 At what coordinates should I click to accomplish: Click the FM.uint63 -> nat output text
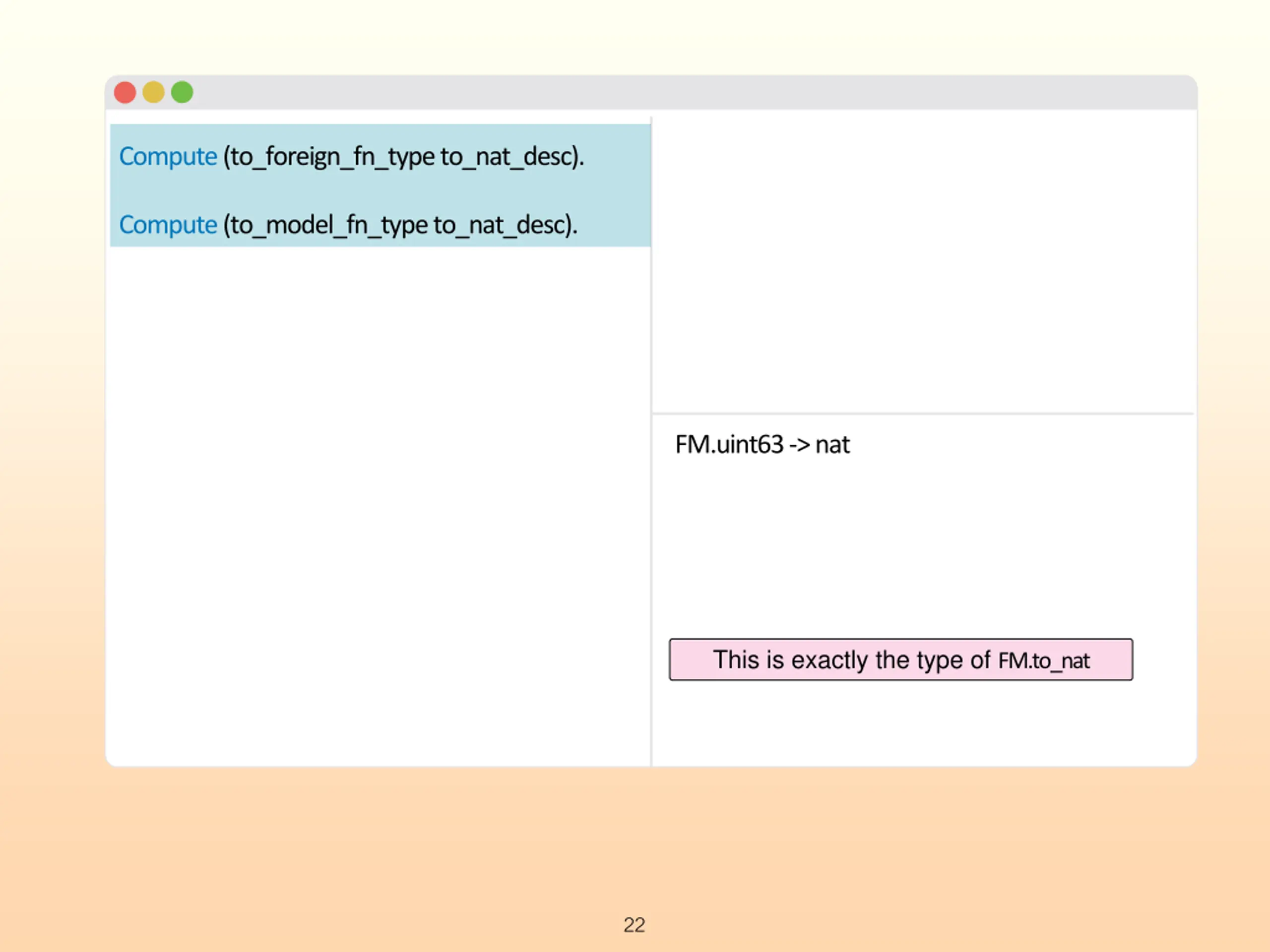[762, 445]
